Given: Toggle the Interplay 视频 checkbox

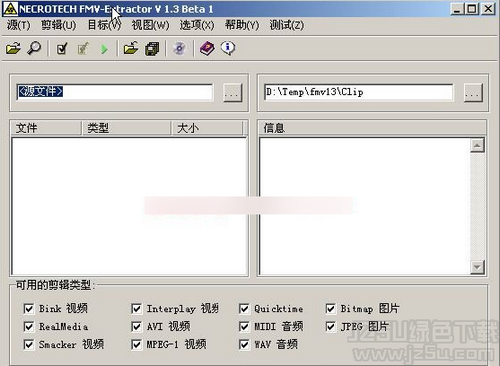Looking at the screenshot, I should click(136, 308).
